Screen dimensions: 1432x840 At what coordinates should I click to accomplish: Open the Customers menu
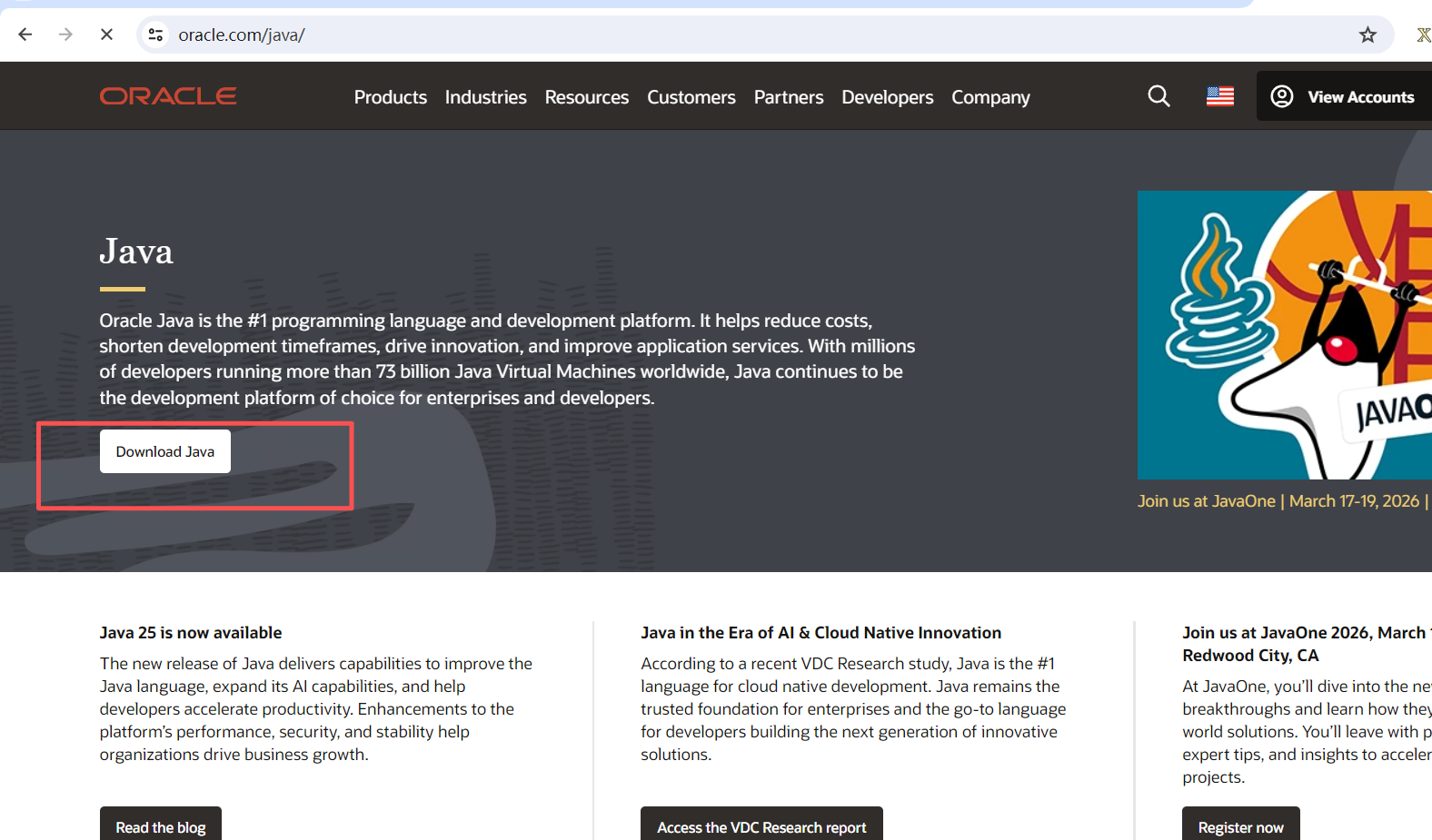(x=691, y=97)
